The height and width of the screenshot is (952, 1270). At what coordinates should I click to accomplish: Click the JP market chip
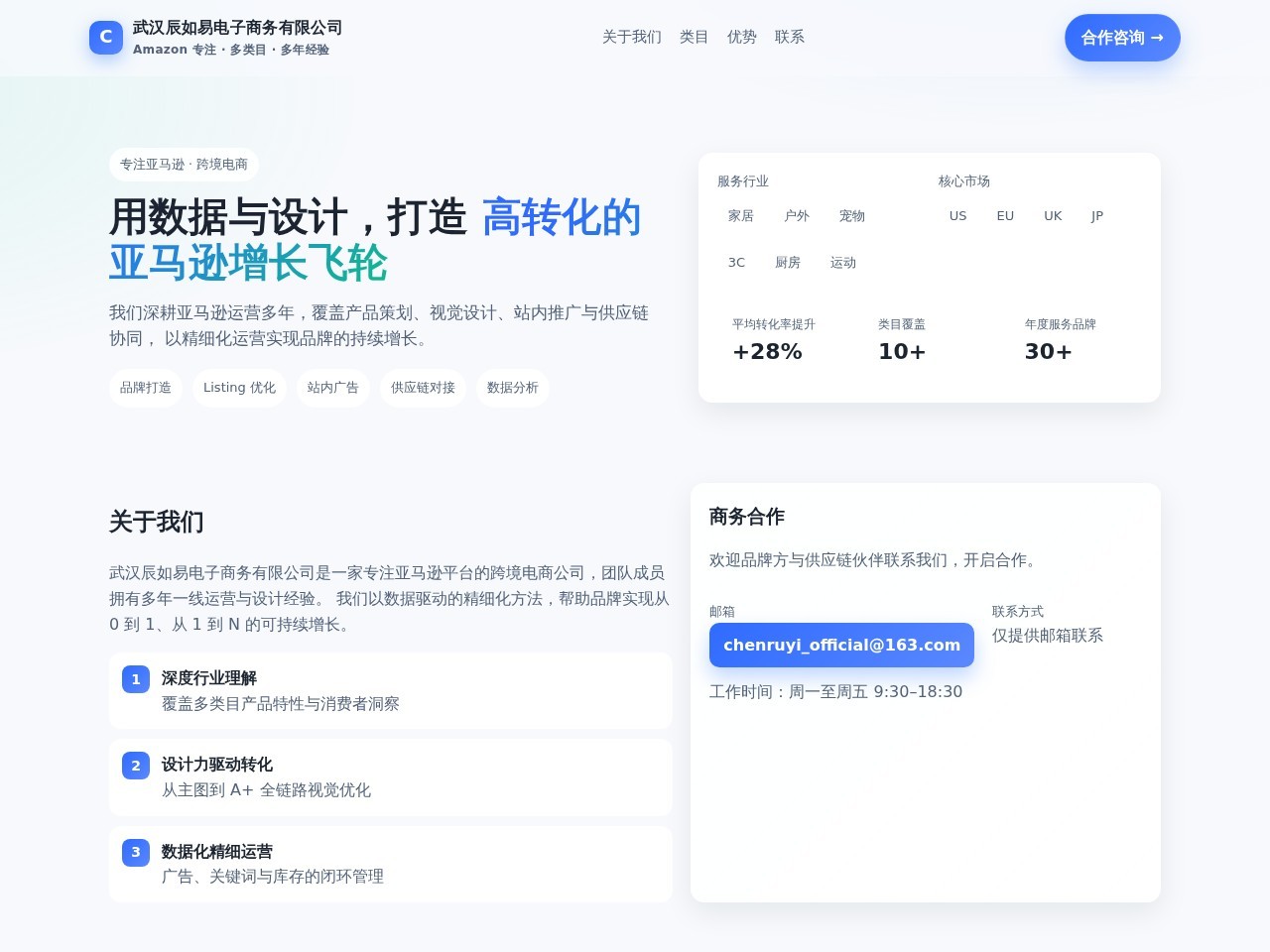coord(1097,216)
